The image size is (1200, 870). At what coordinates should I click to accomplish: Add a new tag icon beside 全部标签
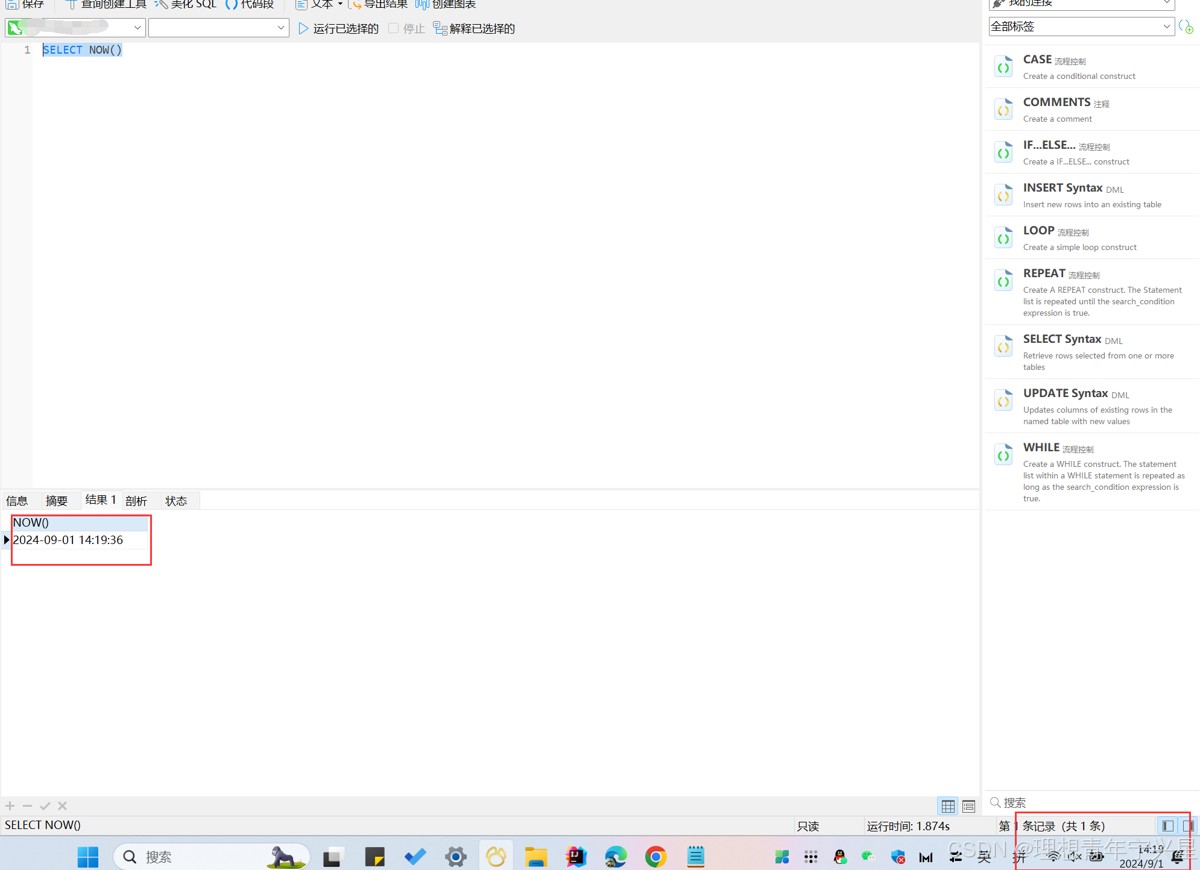(x=1187, y=27)
